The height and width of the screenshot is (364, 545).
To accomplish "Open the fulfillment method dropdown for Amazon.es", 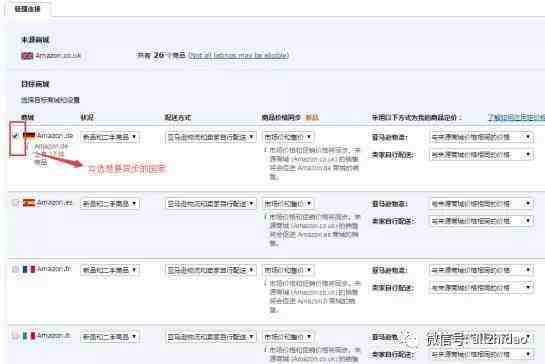I will pos(211,203).
